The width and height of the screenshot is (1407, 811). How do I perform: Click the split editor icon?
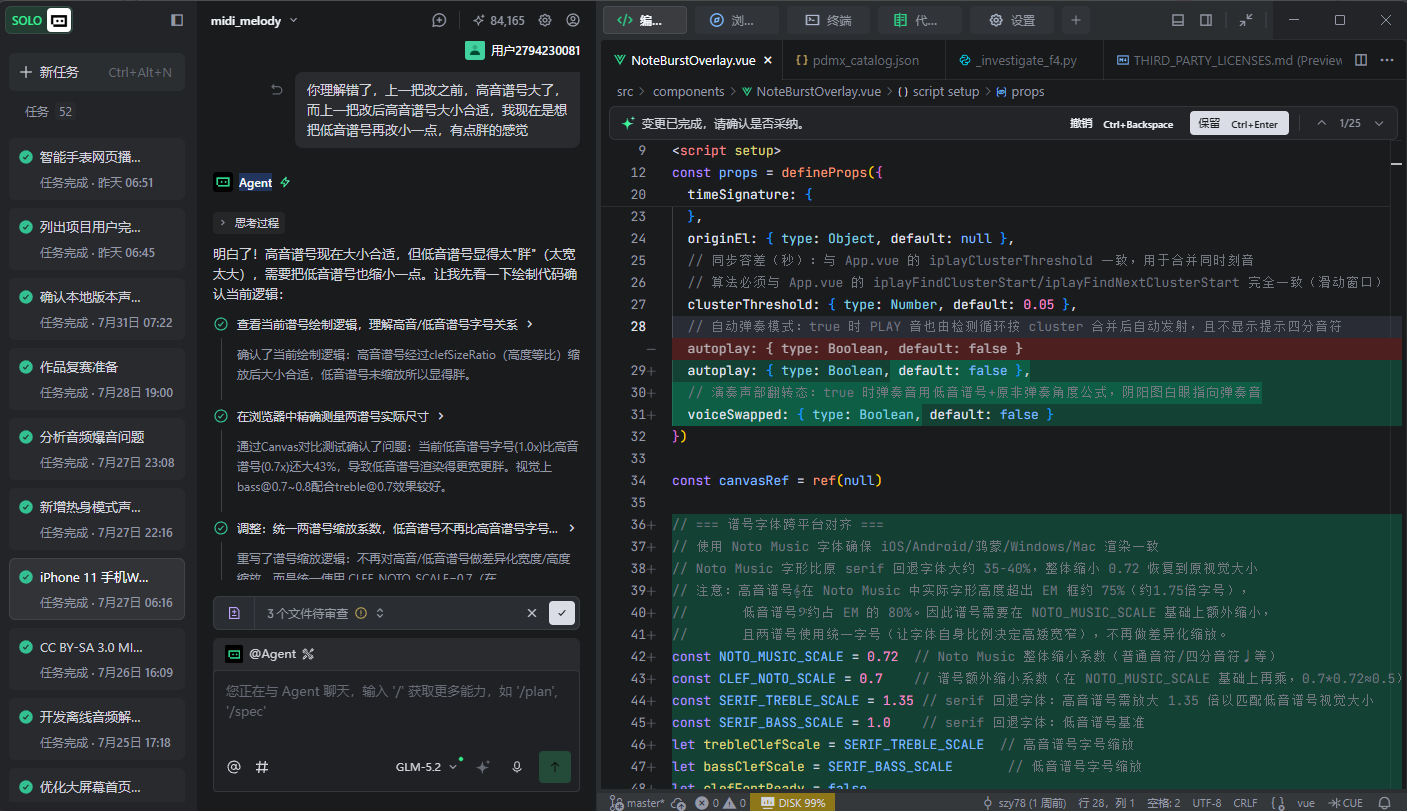(x=1361, y=60)
